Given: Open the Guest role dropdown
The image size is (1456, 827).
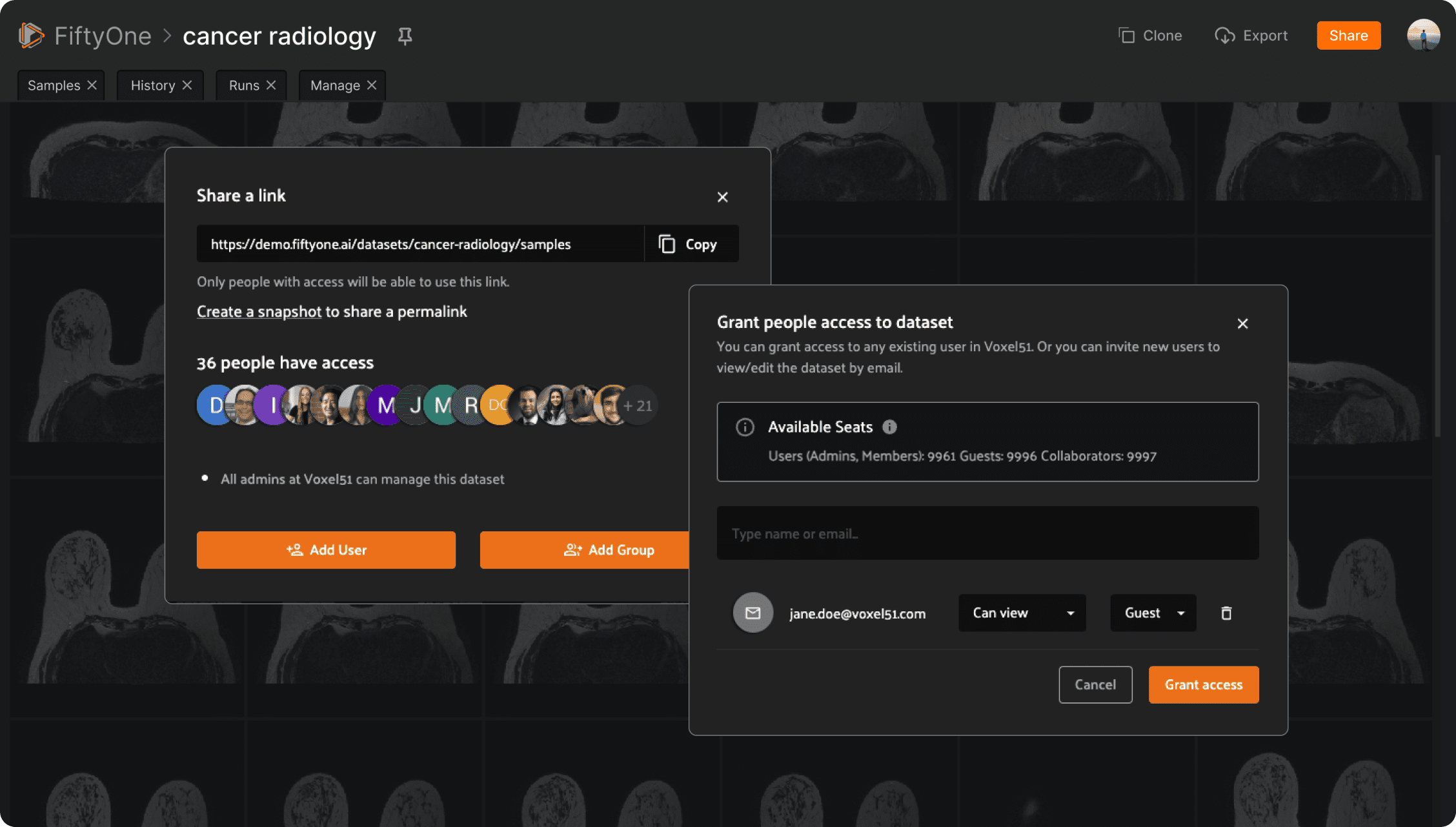Looking at the screenshot, I should pyautogui.click(x=1153, y=613).
